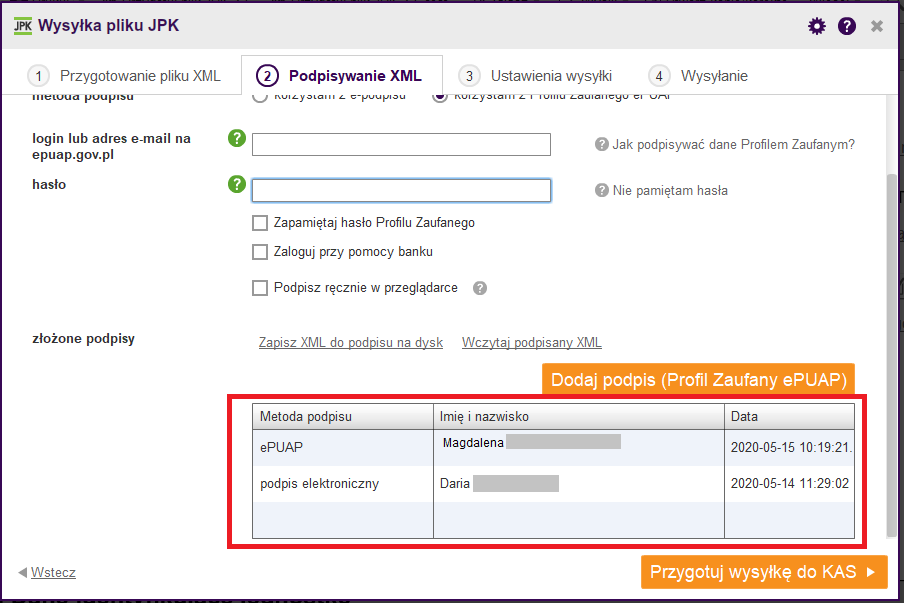Click gray help icon next to Podpisz ręcznie
904x603 pixels.
[480, 288]
